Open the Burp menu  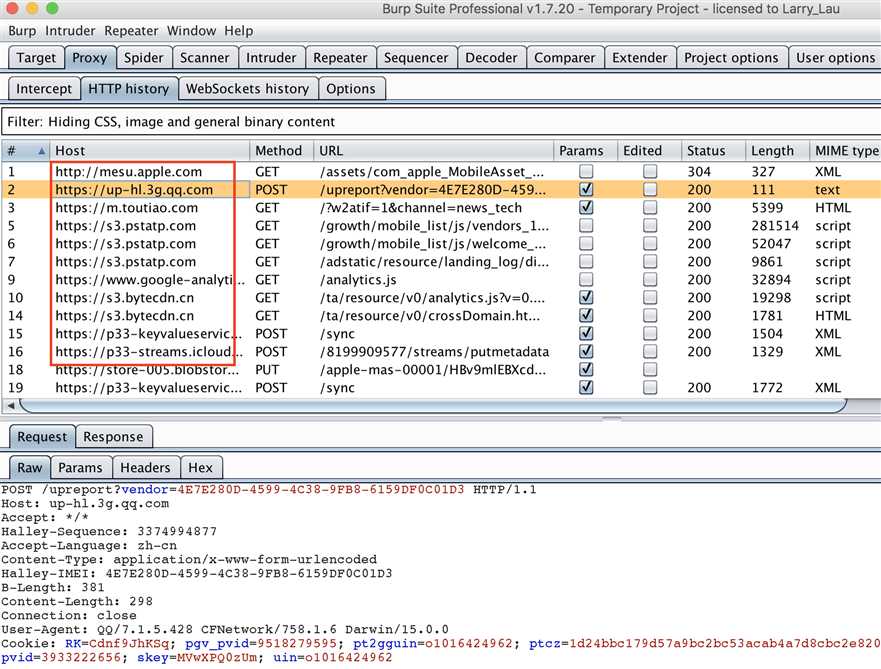tap(22, 31)
